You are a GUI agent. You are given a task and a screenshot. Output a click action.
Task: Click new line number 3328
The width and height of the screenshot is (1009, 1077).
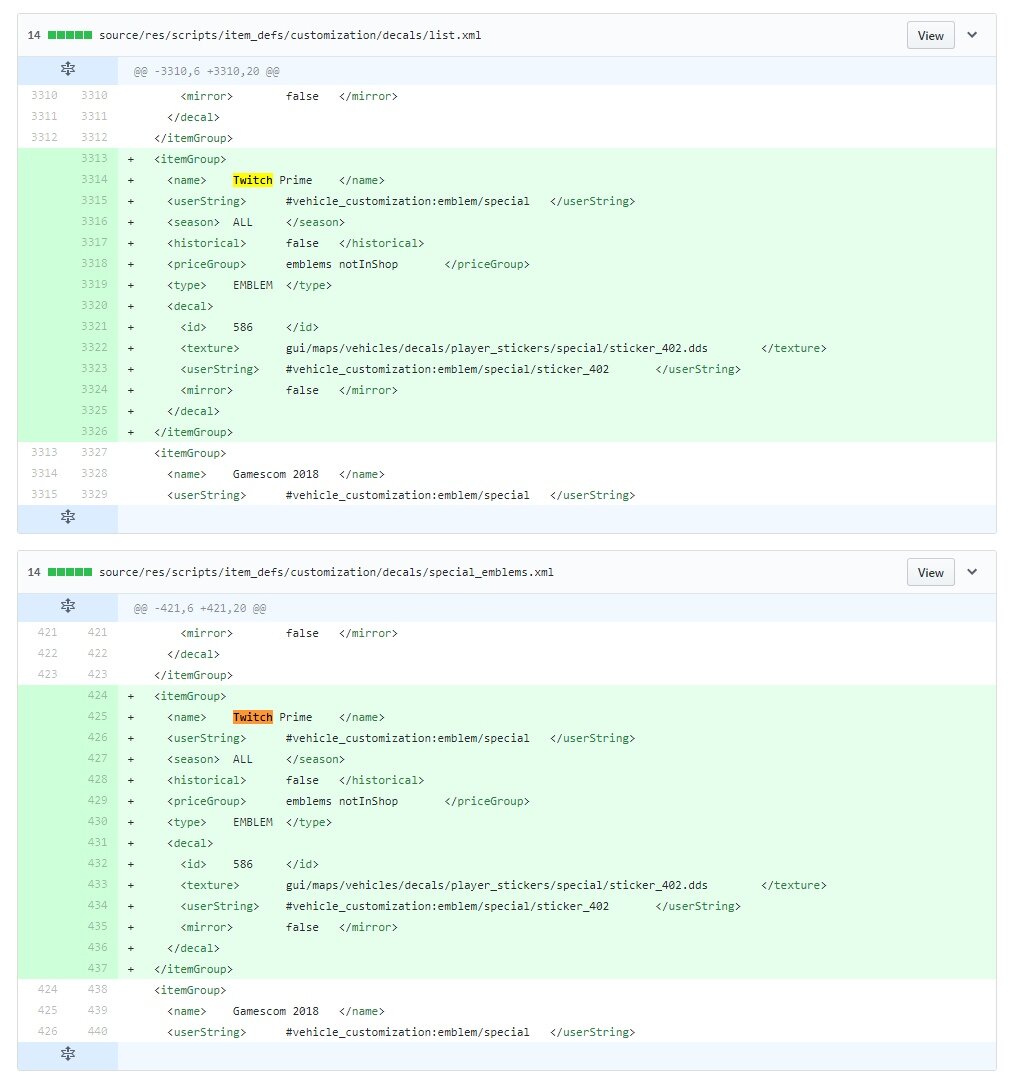[x=94, y=473]
